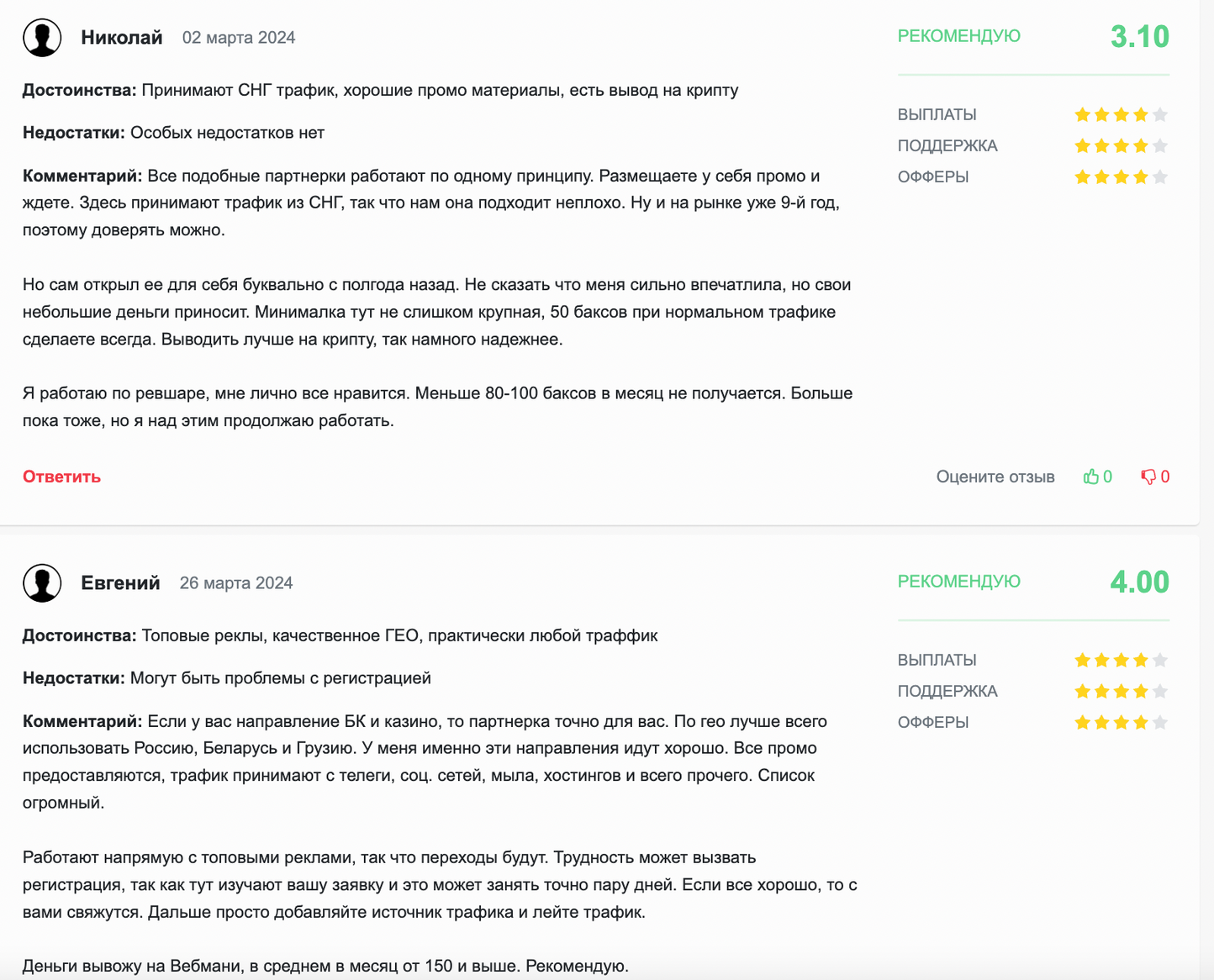This screenshot has height=980, width=1214.
Task: Open the author name Николай
Action: (x=122, y=38)
